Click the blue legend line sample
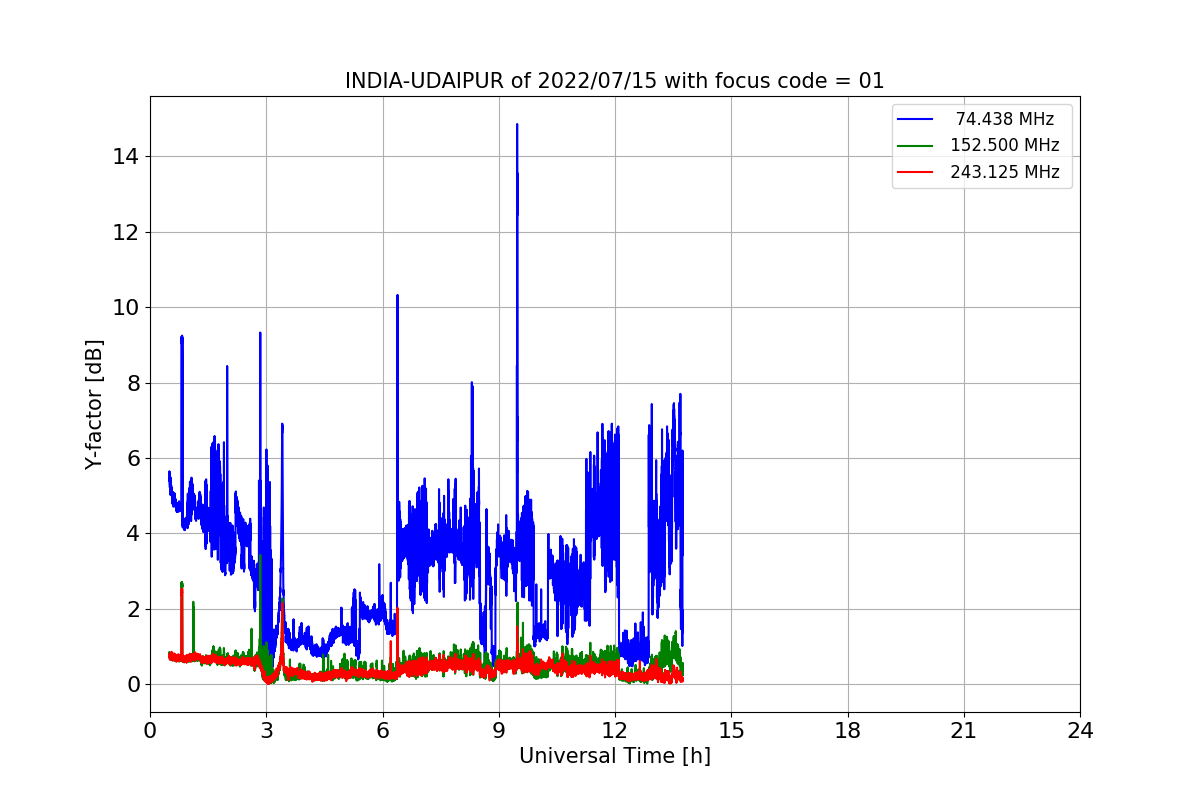The image size is (1200, 800). click(x=915, y=119)
